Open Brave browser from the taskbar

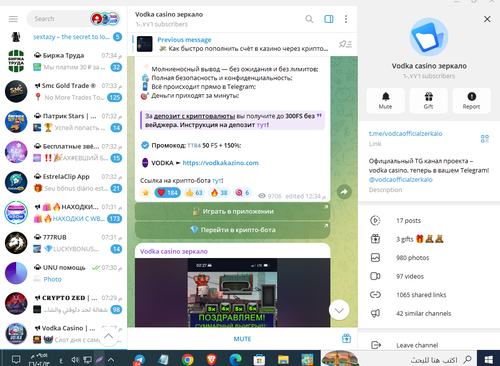tap(211, 359)
